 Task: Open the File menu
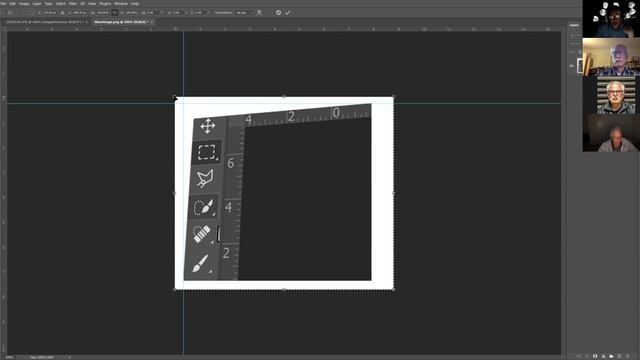tap(3, 4)
